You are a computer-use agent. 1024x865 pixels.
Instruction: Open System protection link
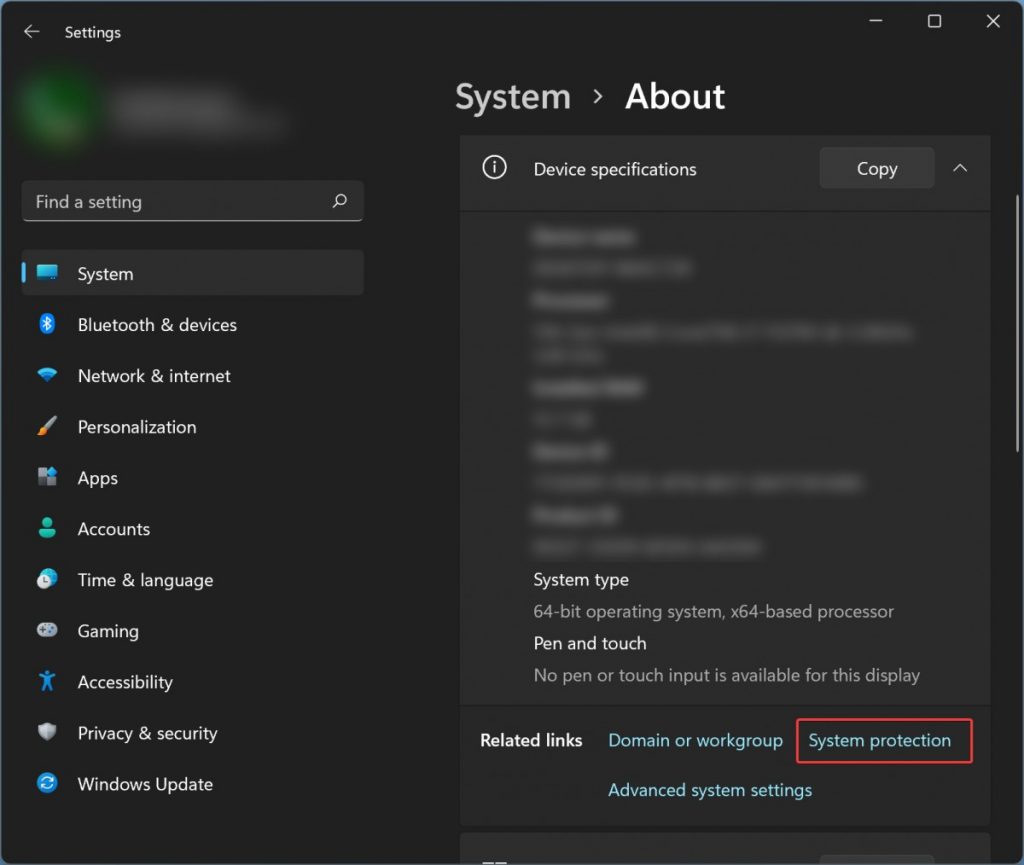879,740
